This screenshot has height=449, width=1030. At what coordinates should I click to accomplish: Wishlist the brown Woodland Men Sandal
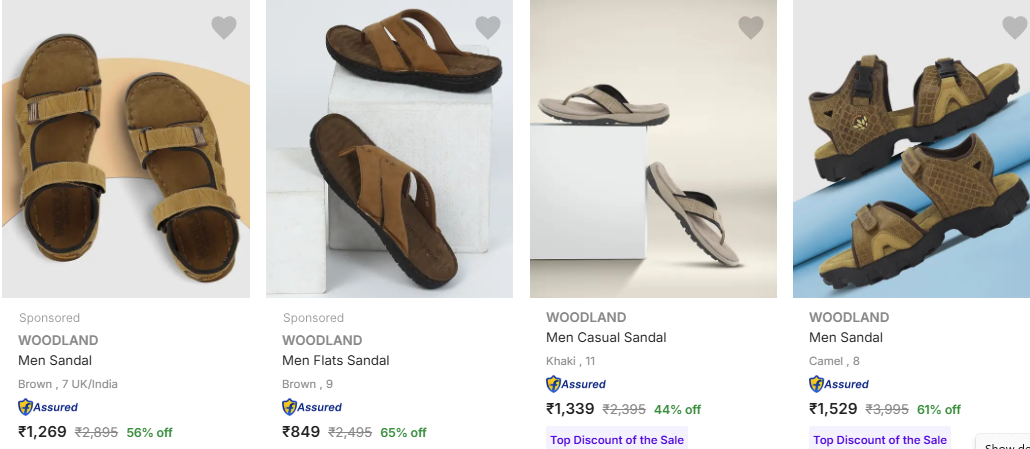tap(224, 28)
